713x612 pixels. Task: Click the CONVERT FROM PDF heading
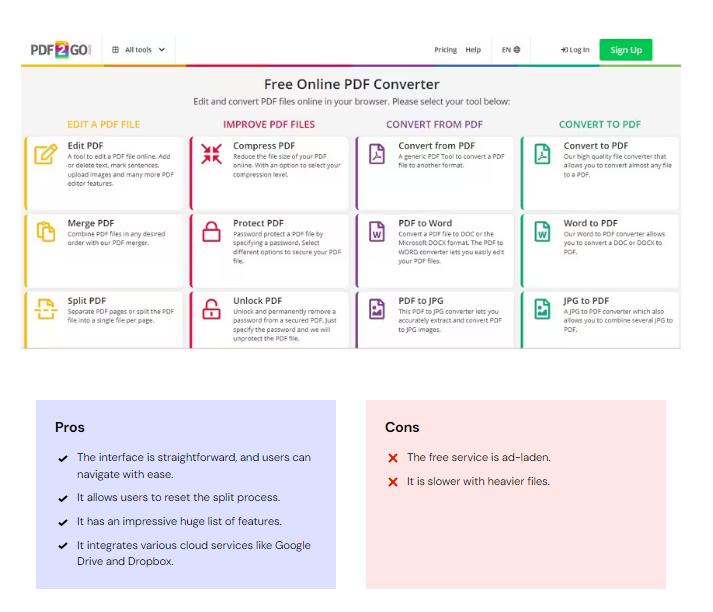[434, 124]
